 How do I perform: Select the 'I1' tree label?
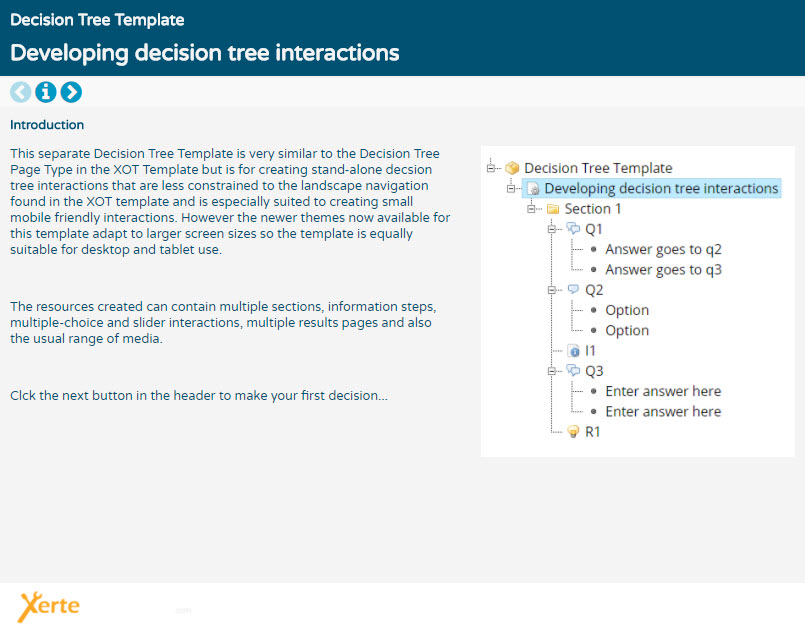tap(590, 351)
